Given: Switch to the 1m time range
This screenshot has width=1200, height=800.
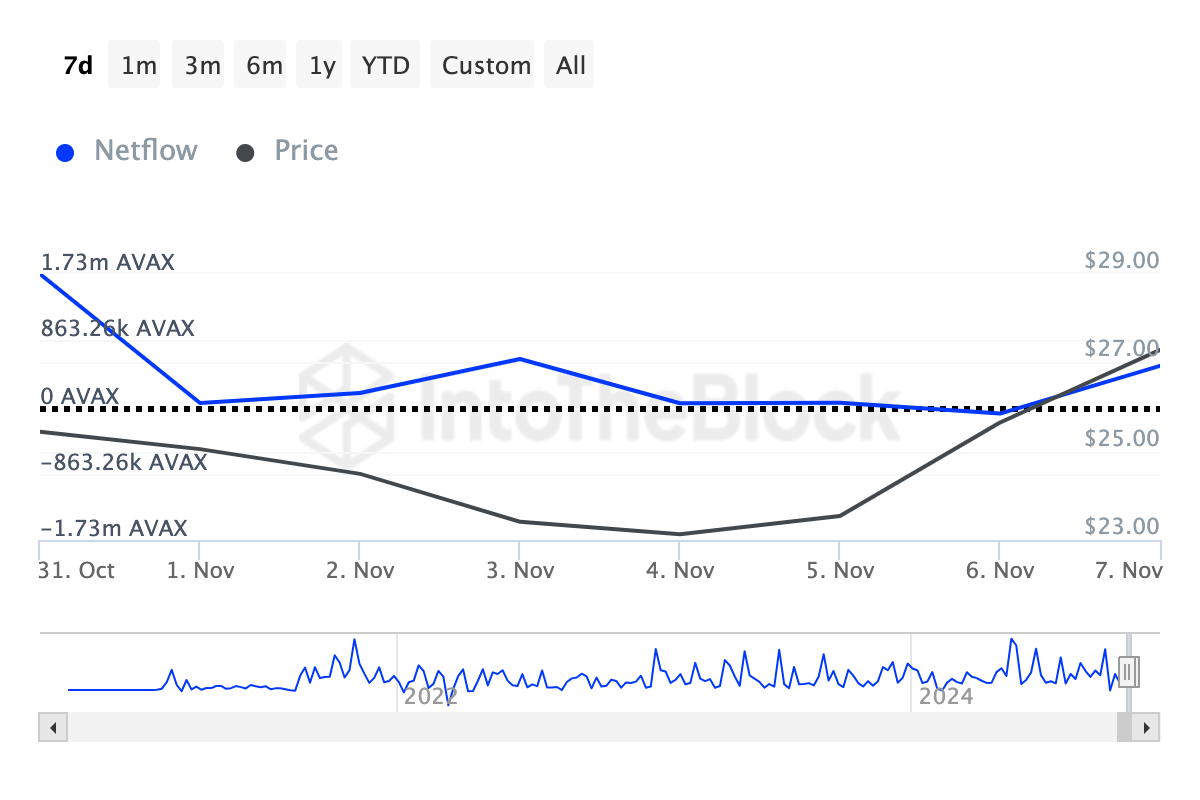Looking at the screenshot, I should pos(139,65).
